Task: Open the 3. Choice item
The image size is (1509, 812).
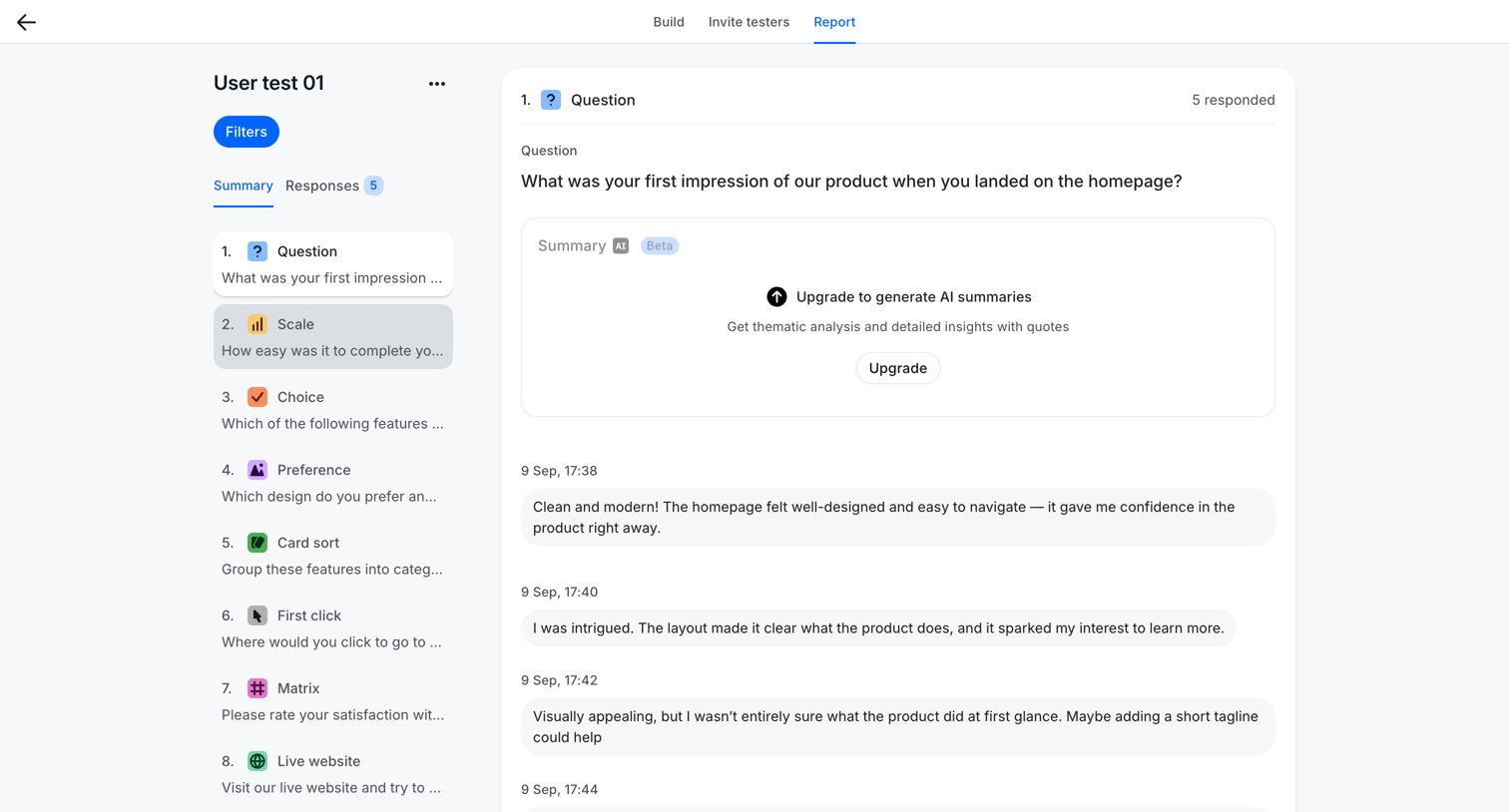Action: tap(333, 410)
